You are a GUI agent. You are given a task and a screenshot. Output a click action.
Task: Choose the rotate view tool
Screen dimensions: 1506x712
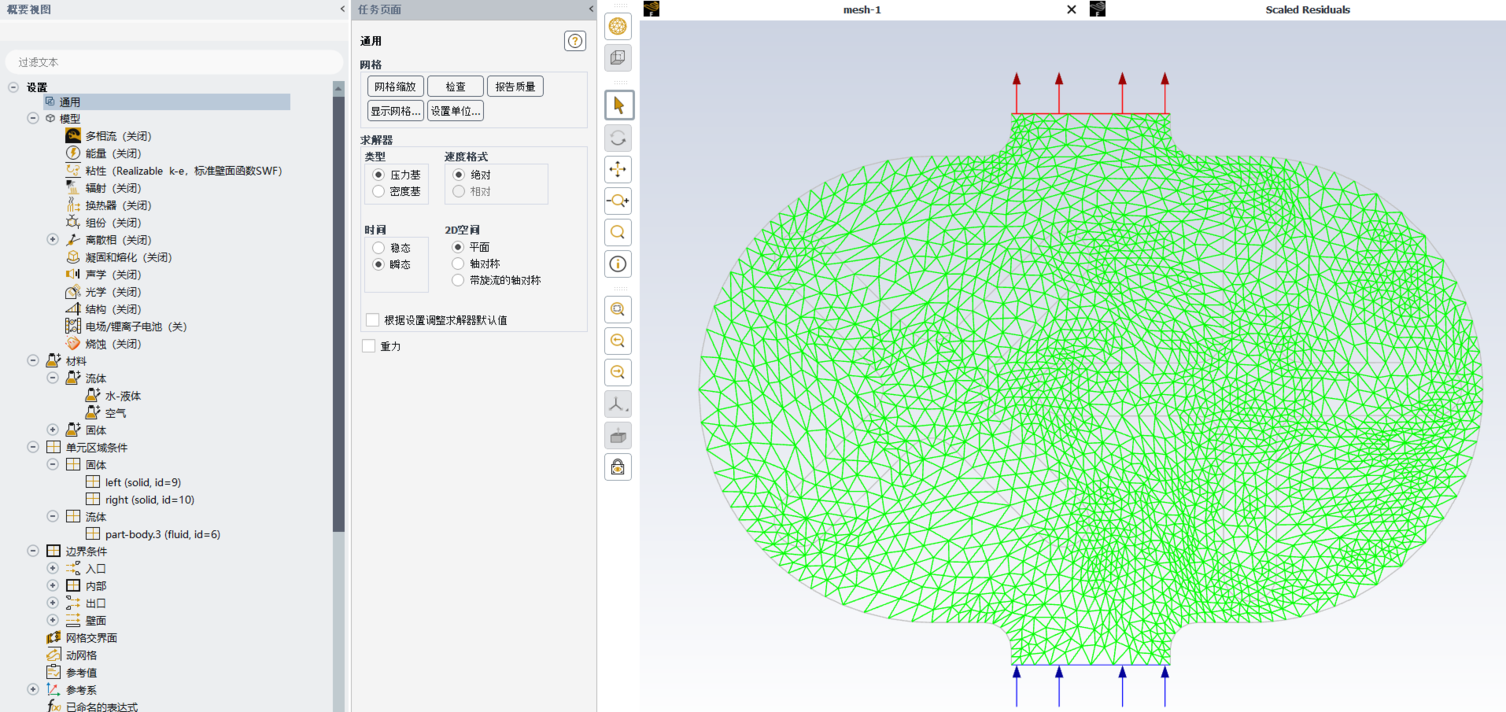coord(618,137)
